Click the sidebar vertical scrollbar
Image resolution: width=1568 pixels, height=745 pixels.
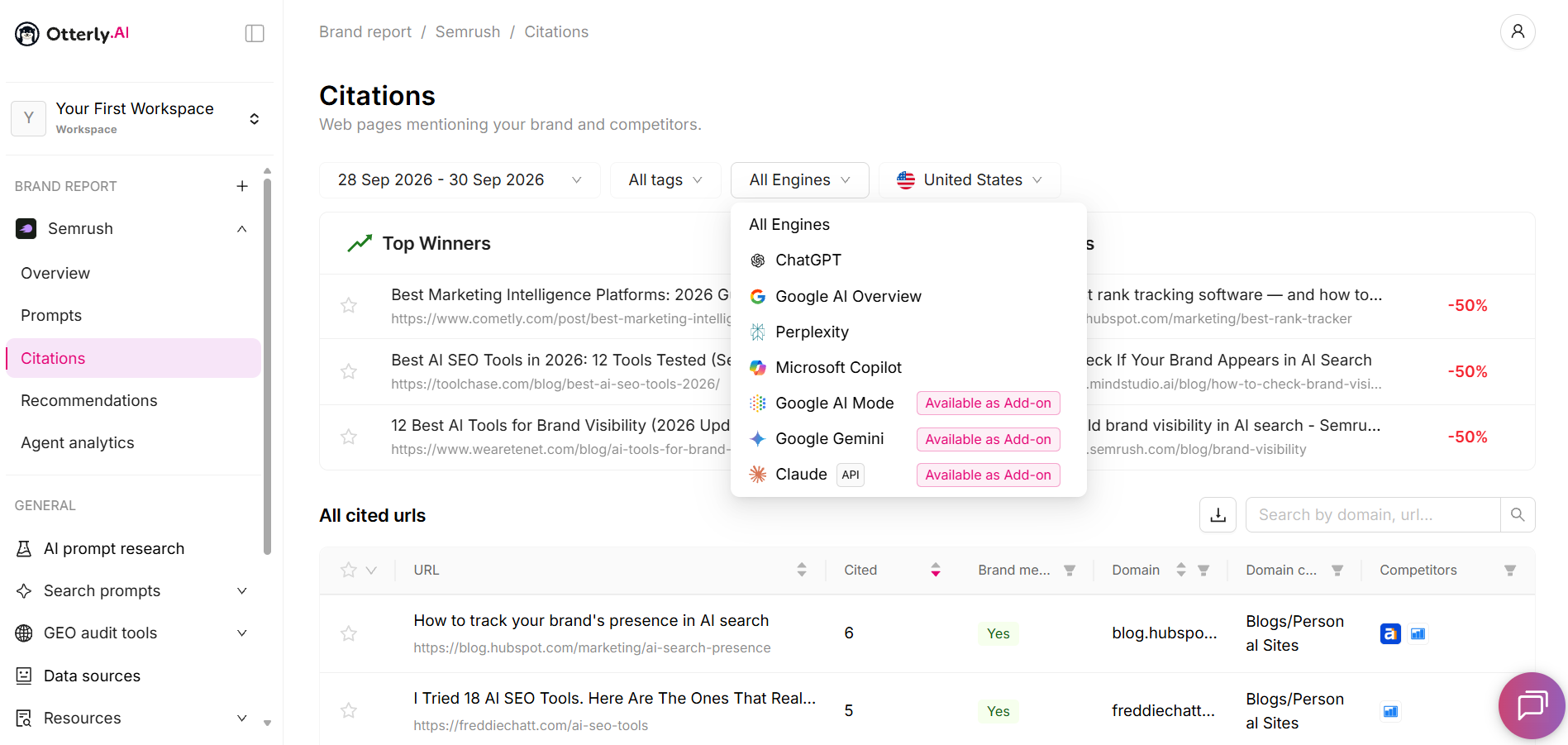pyautogui.click(x=267, y=368)
